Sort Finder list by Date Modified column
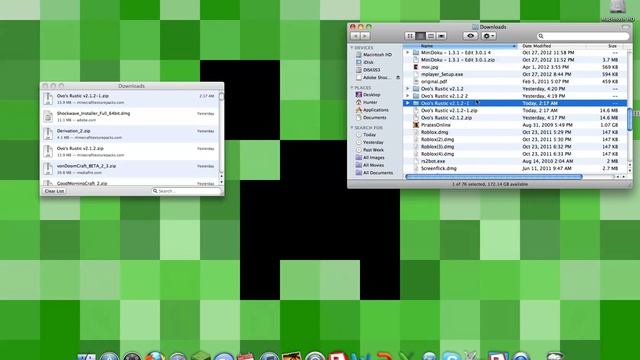The width and height of the screenshot is (640, 360). point(553,46)
